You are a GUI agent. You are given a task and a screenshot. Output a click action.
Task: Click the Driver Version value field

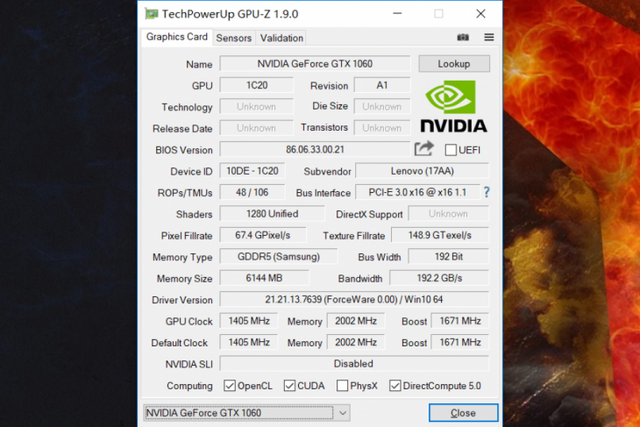point(354,299)
